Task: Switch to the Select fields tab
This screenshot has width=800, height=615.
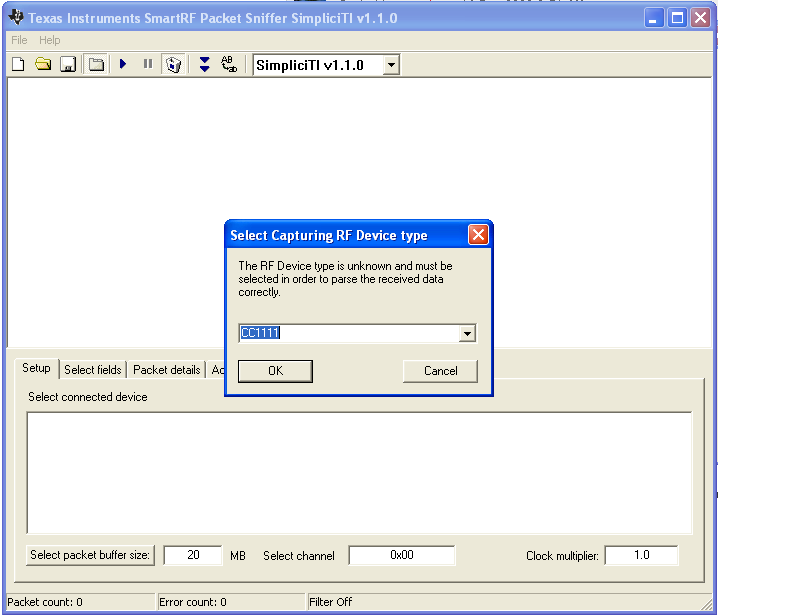Action: click(93, 370)
